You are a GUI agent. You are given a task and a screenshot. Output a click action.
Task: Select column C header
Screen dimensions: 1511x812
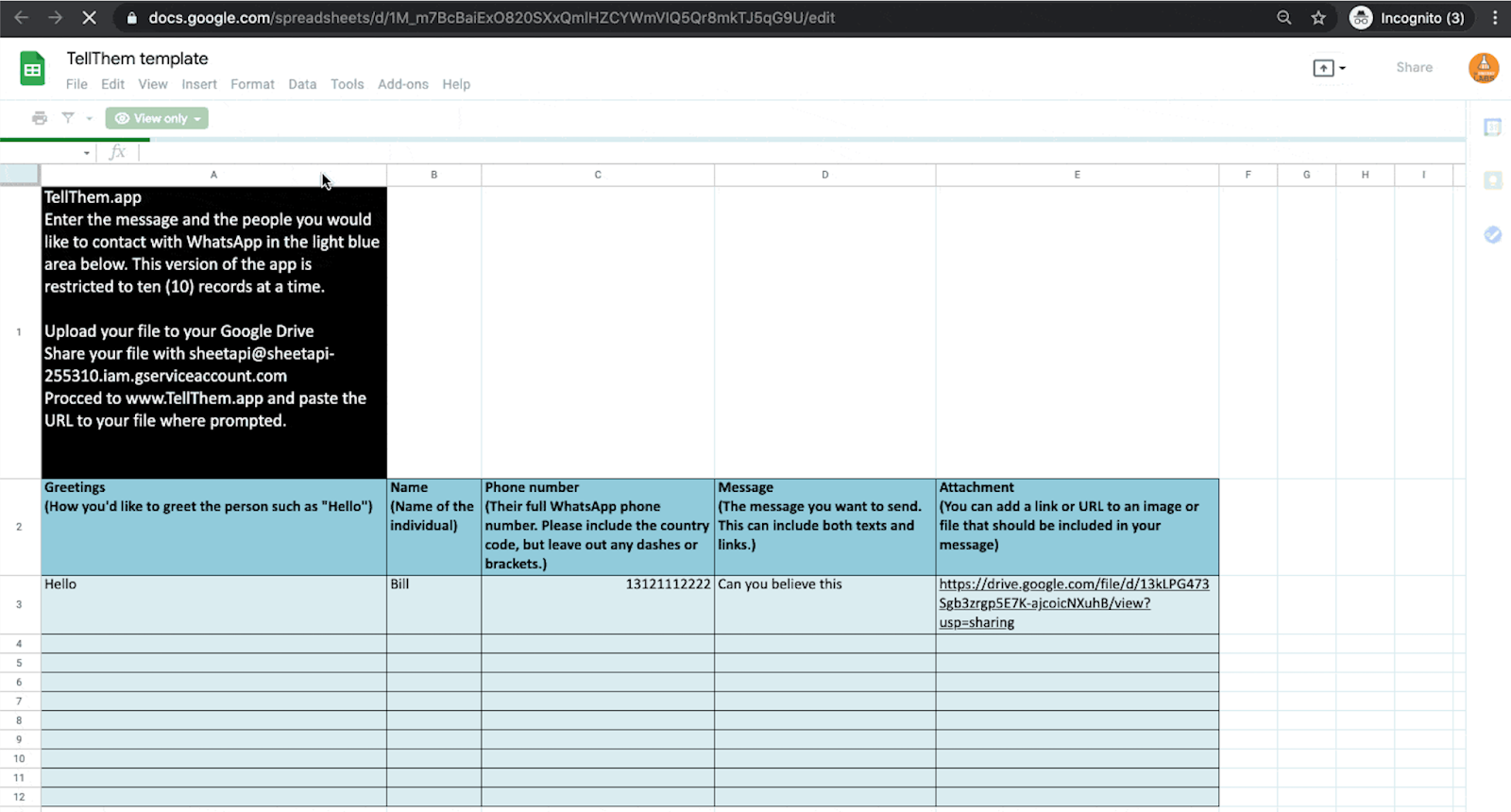coord(598,175)
